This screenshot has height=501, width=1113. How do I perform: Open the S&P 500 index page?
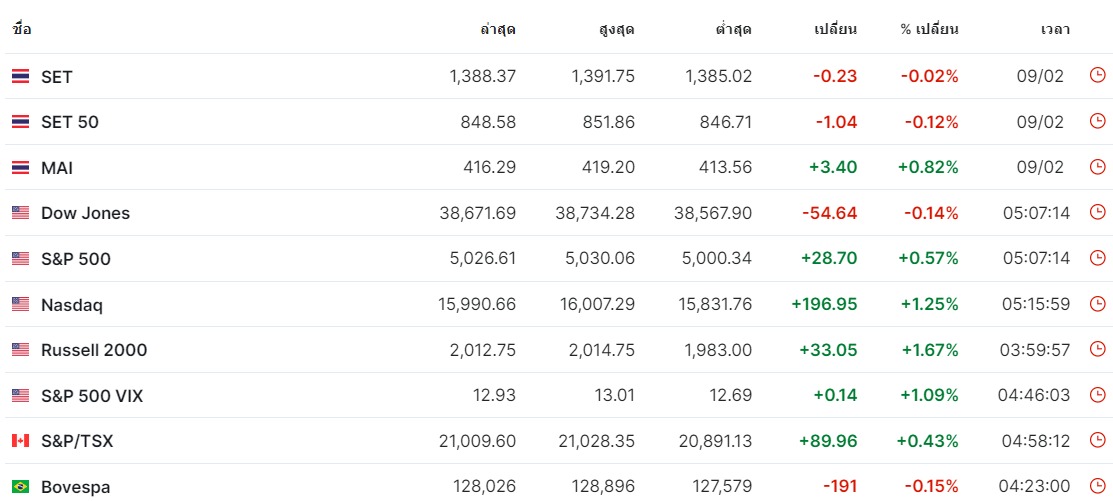(76, 259)
